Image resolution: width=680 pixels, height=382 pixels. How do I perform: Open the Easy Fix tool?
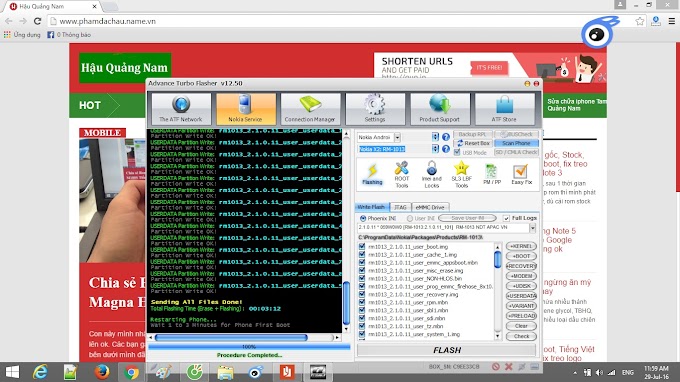(x=521, y=174)
